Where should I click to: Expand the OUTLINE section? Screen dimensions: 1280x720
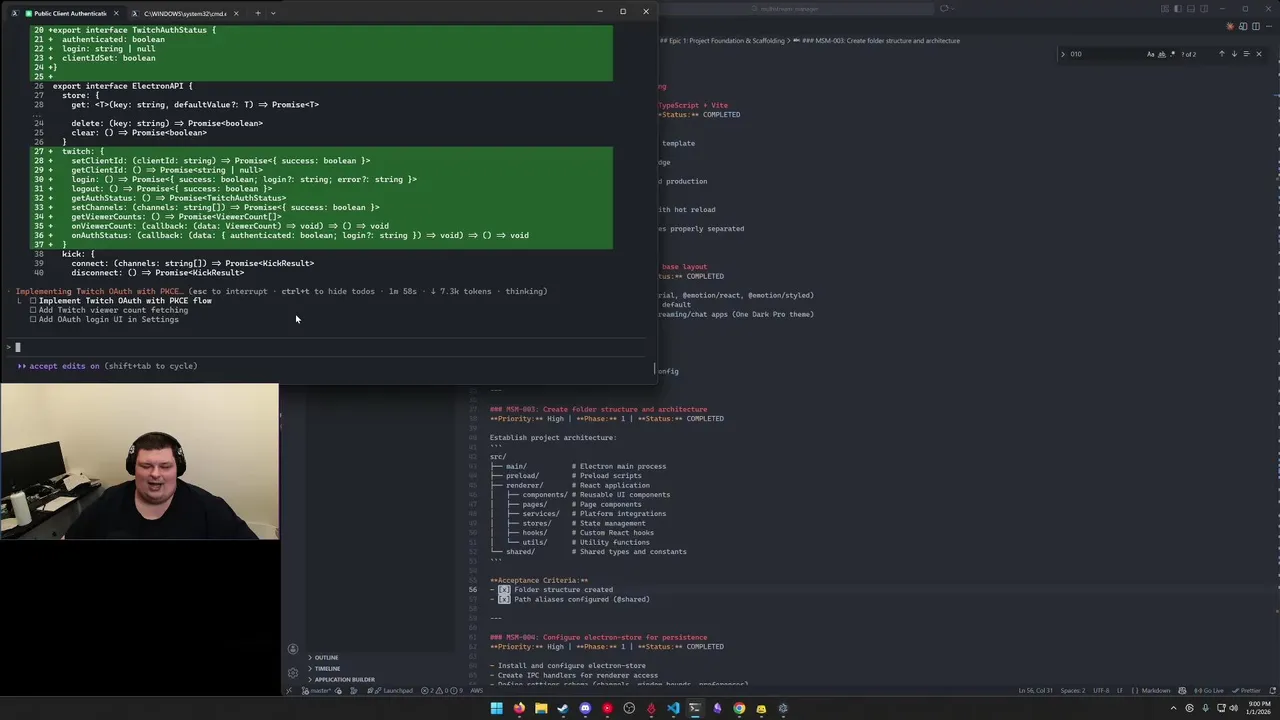326,658
